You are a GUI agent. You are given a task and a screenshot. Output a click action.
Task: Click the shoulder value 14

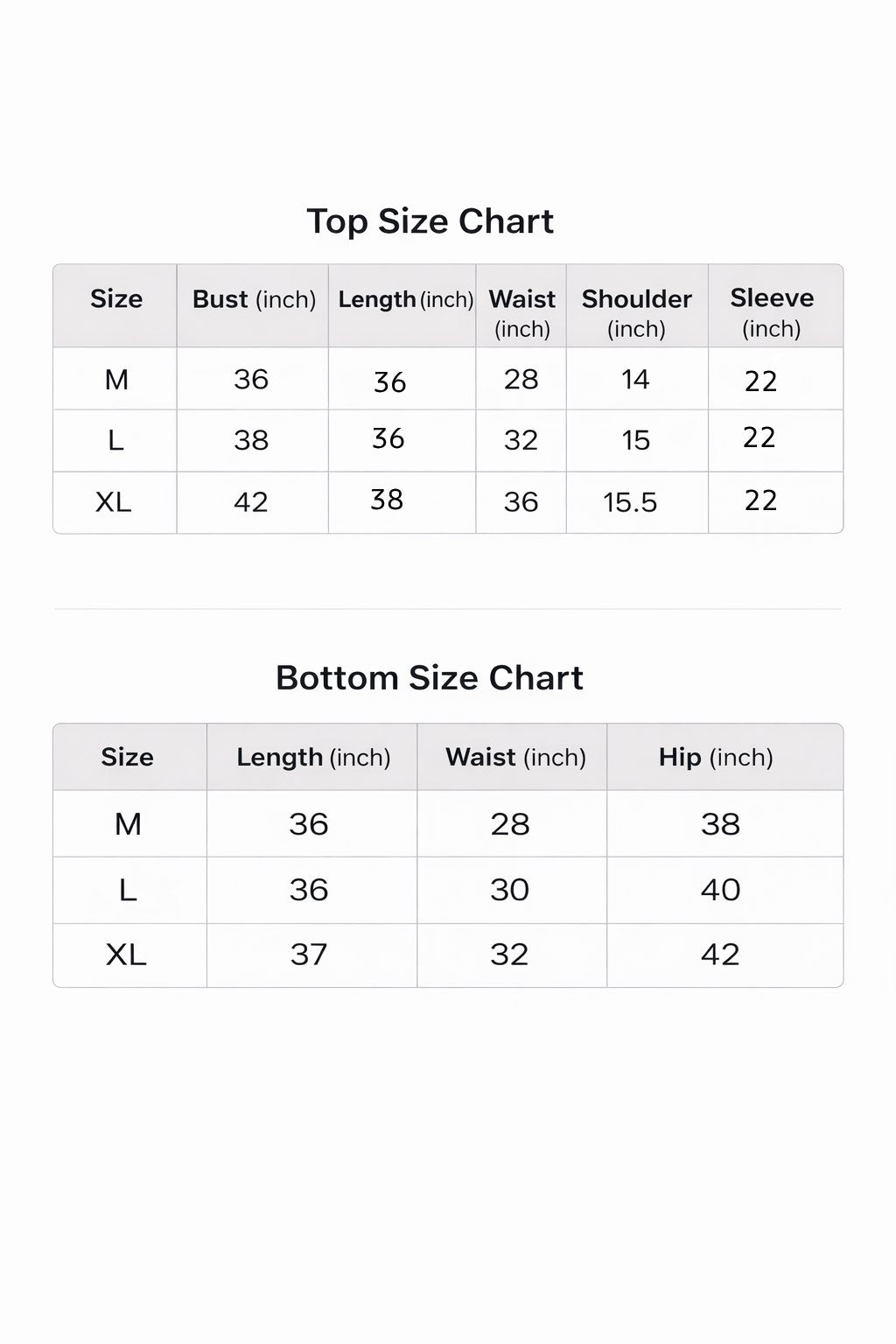[x=635, y=379]
